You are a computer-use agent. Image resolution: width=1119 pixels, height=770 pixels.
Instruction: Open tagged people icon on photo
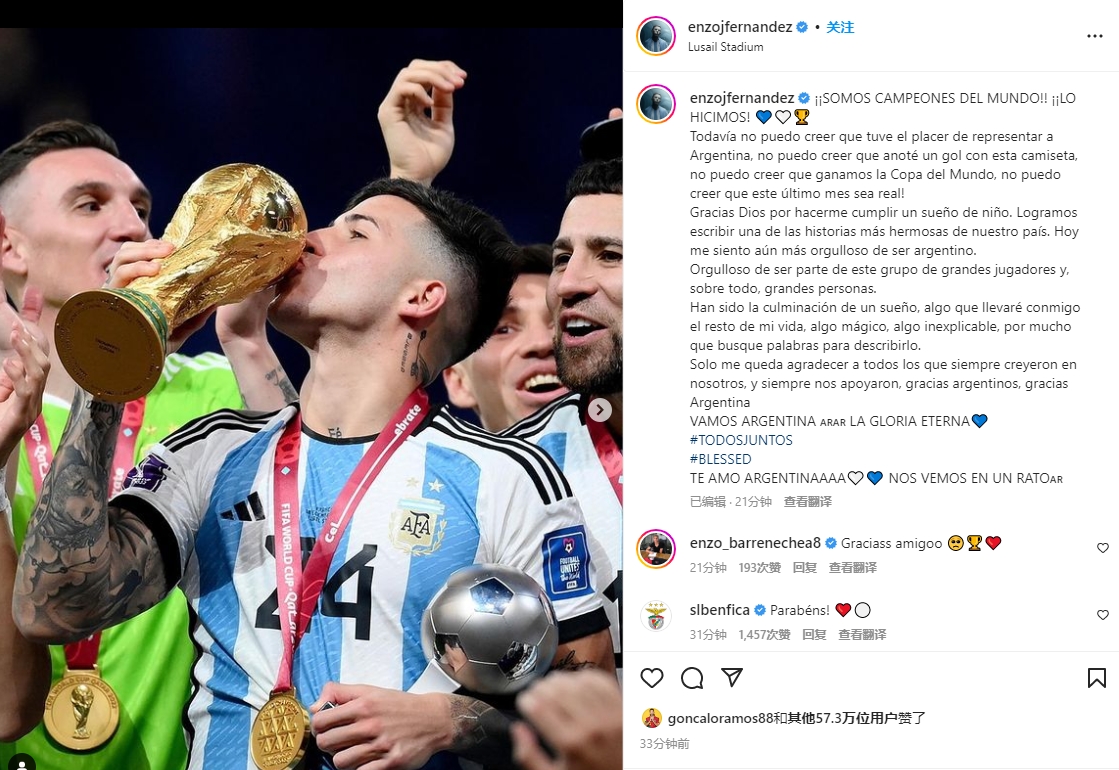click(21, 762)
